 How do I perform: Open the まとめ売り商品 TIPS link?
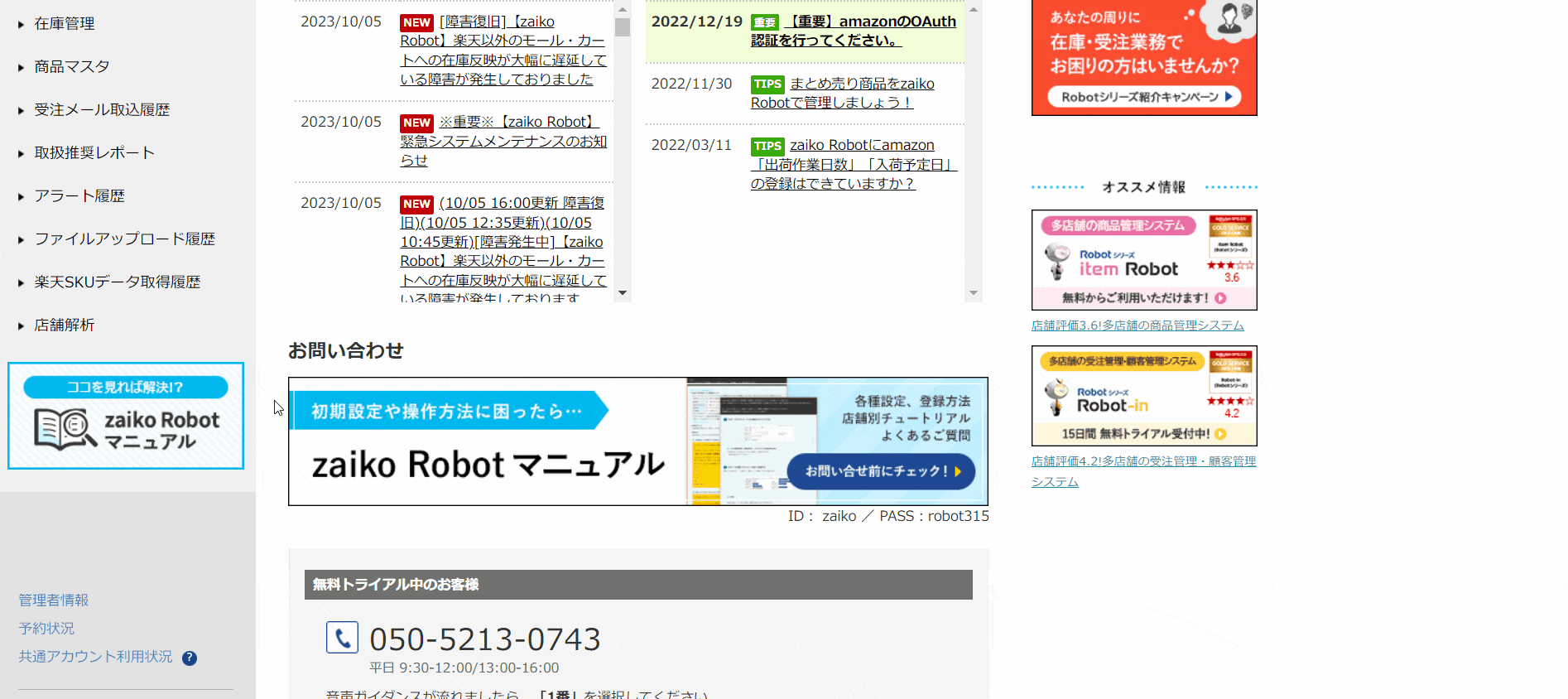[x=843, y=93]
